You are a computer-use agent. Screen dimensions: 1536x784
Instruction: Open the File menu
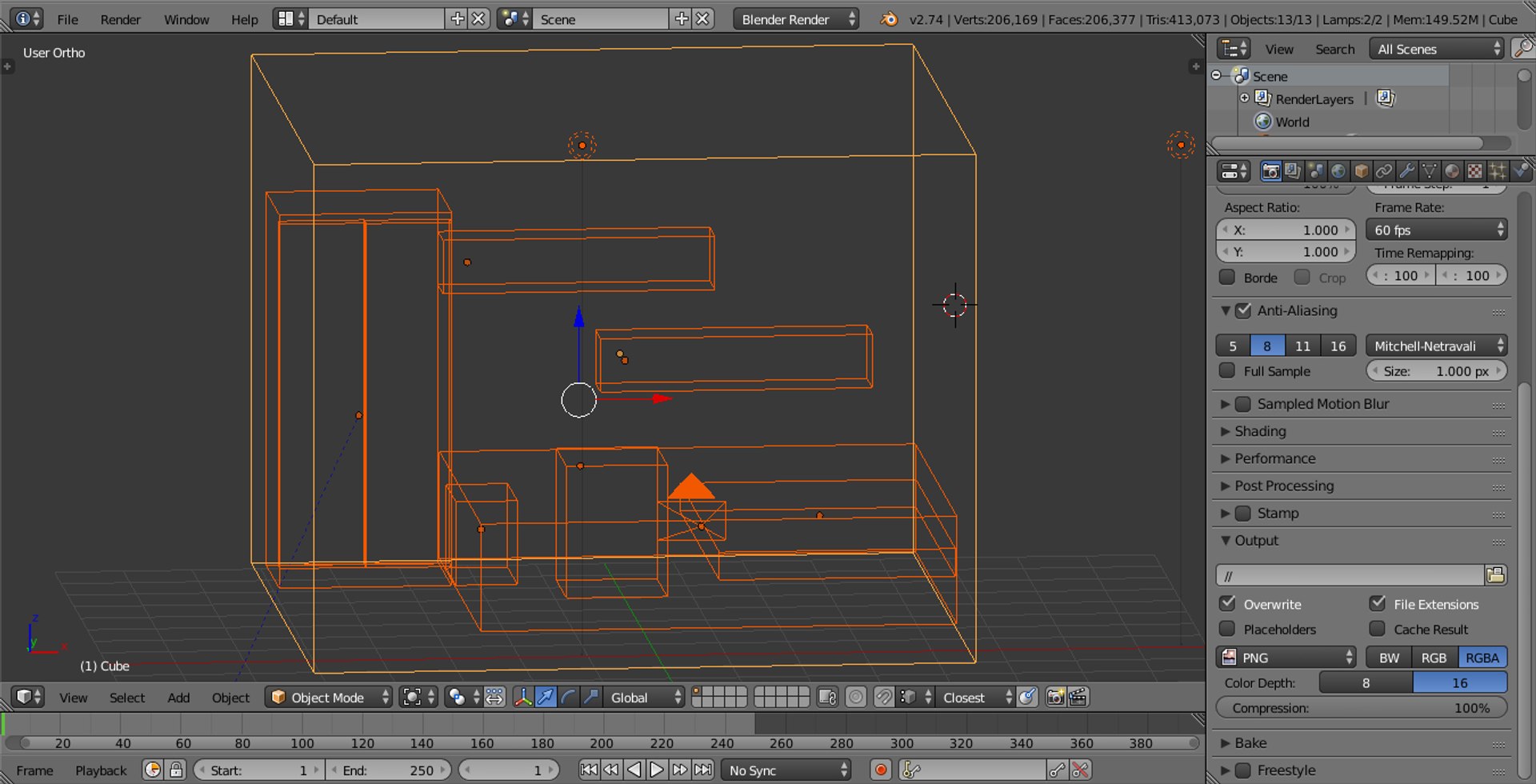(68, 19)
